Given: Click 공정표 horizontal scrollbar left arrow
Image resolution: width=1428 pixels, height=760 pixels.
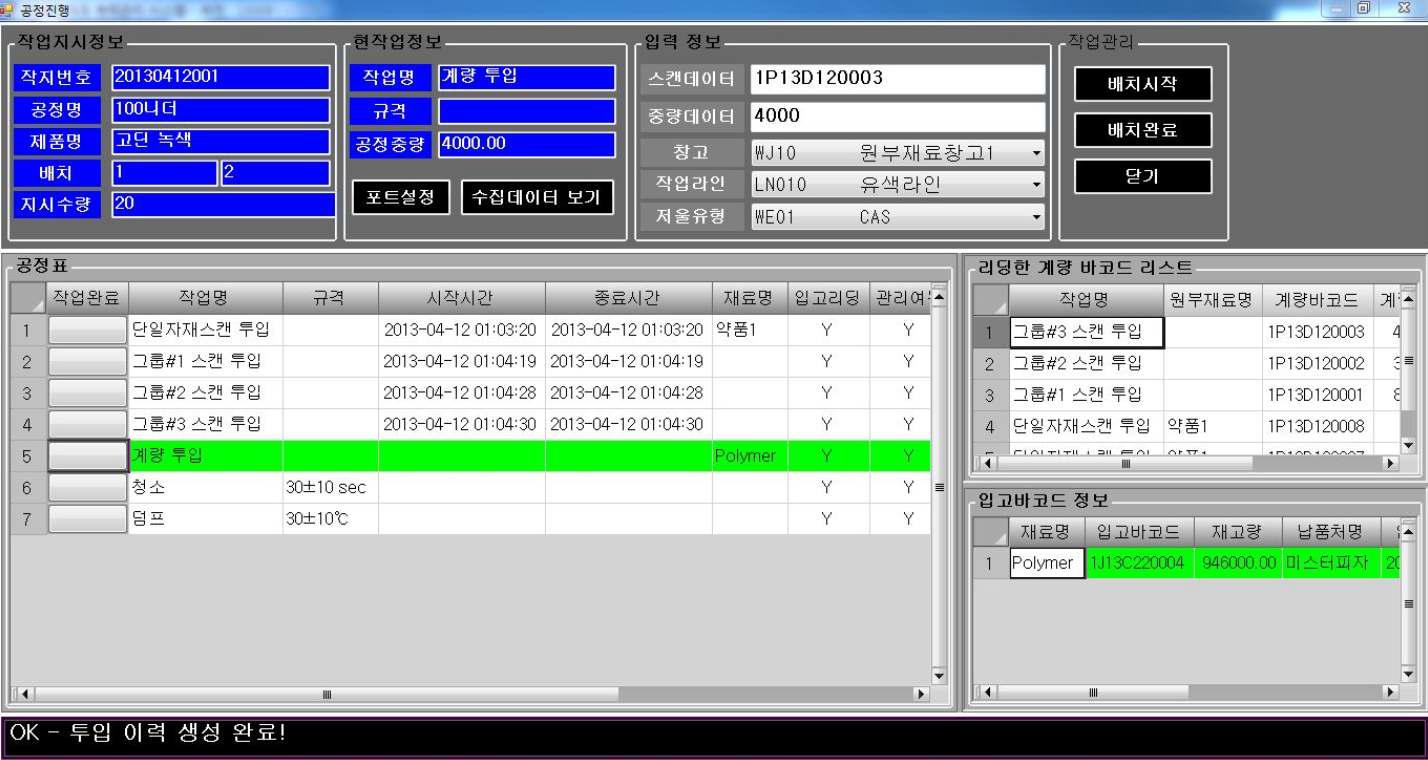Looking at the screenshot, I should (24, 693).
